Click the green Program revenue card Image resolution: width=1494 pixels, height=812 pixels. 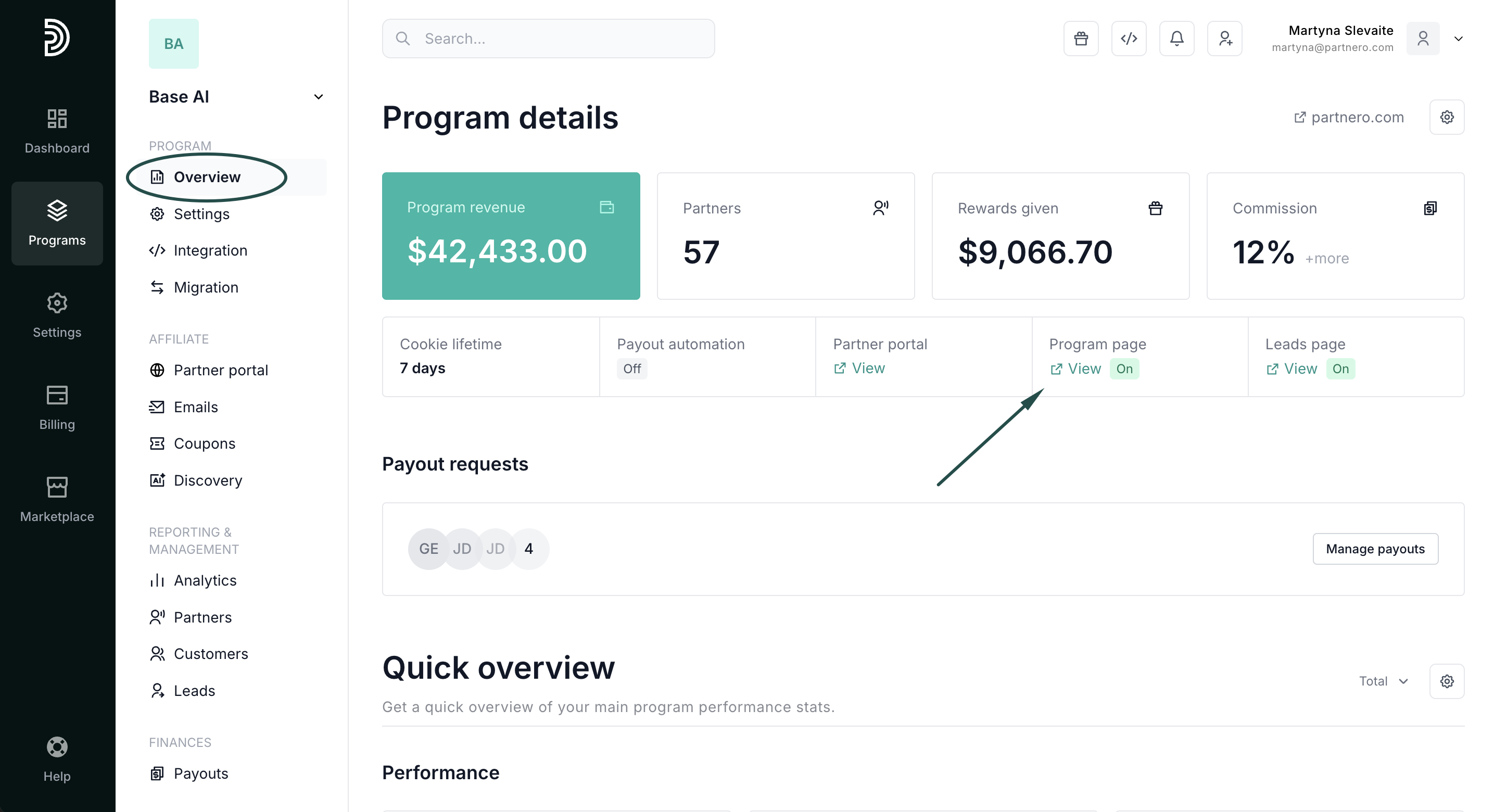click(x=510, y=236)
